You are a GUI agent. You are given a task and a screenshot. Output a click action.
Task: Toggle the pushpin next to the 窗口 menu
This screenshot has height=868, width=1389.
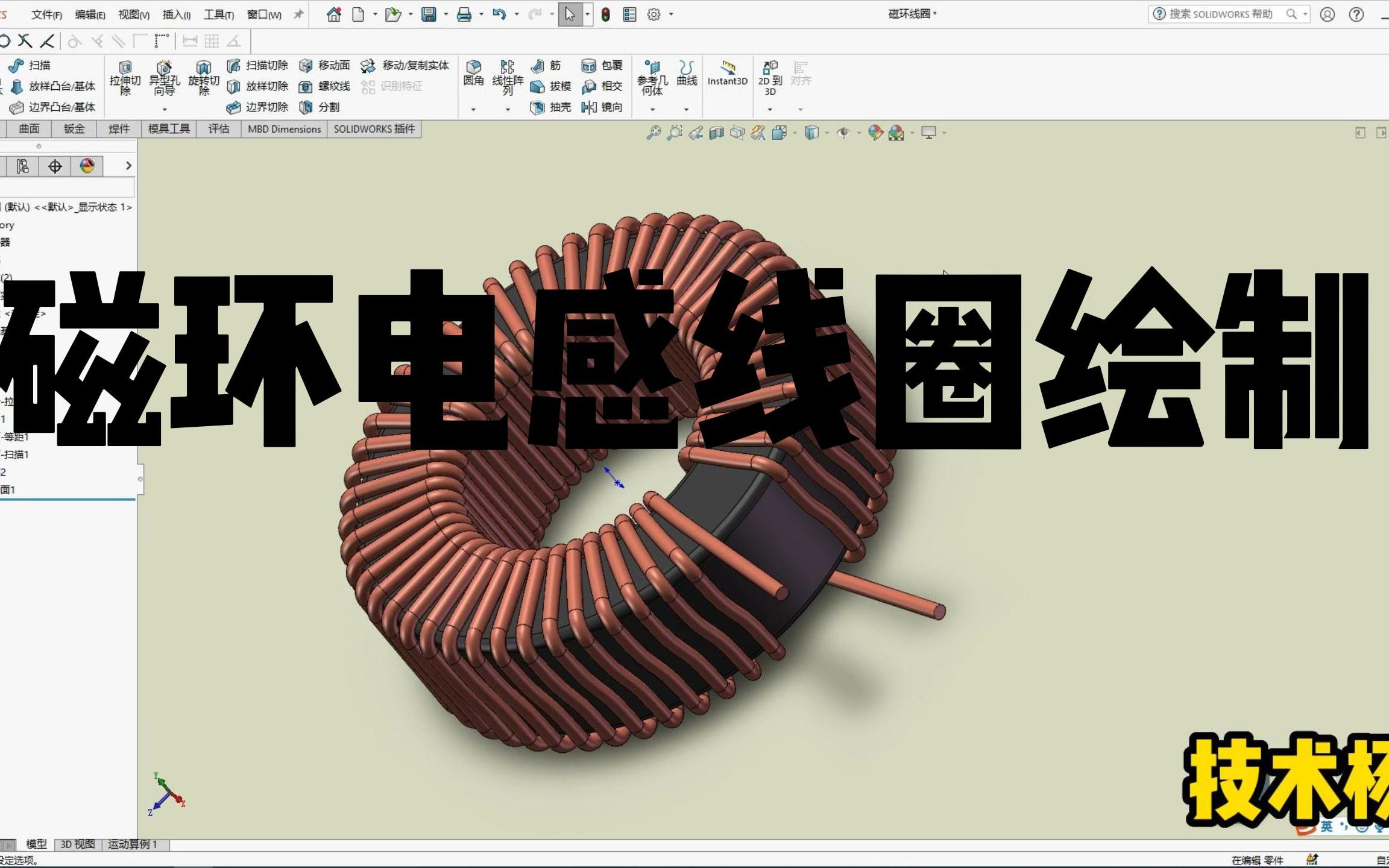[298, 14]
